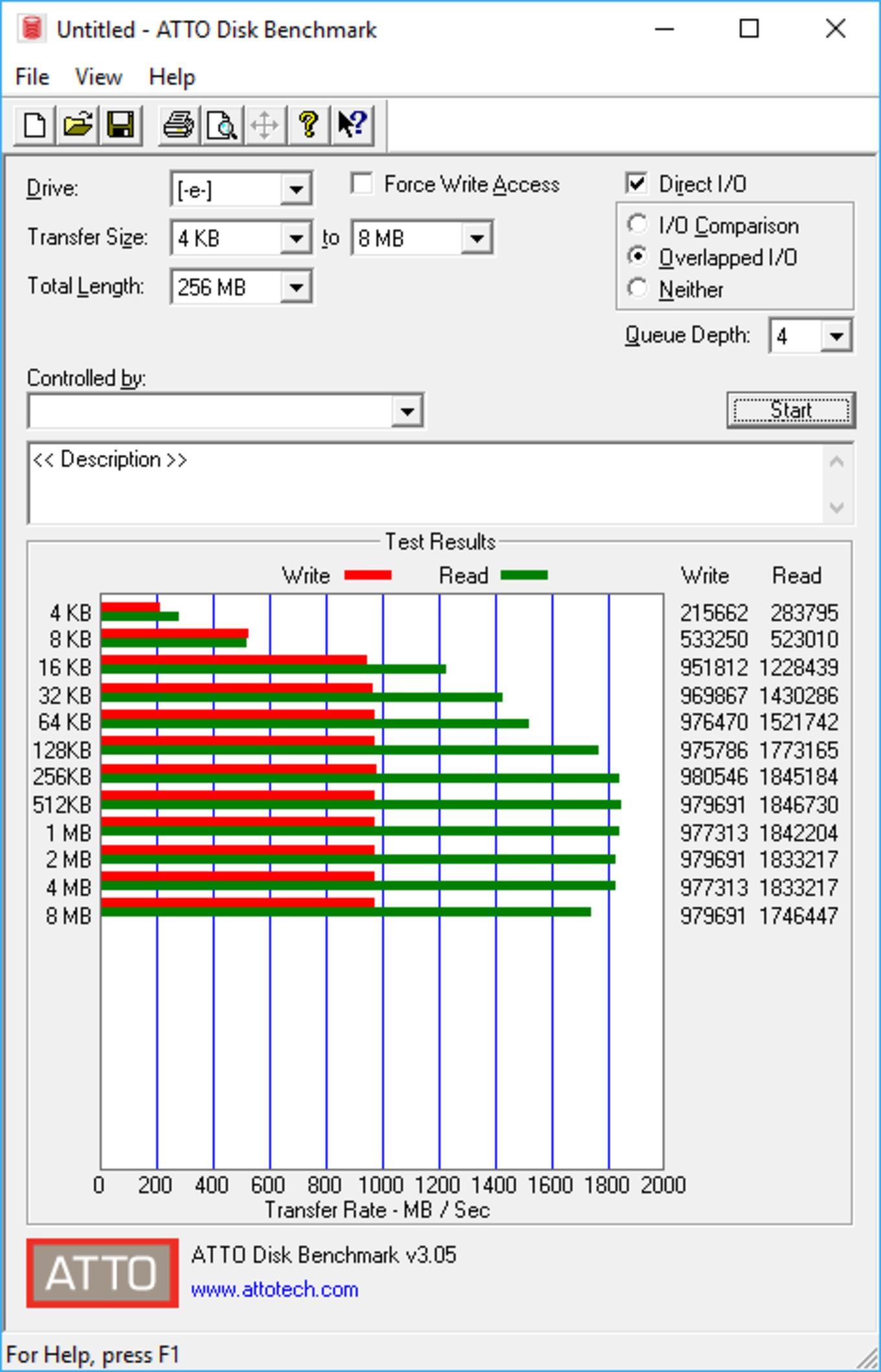The height and width of the screenshot is (1372, 881).
Task: Click the Open file toolbar icon
Action: click(78, 124)
